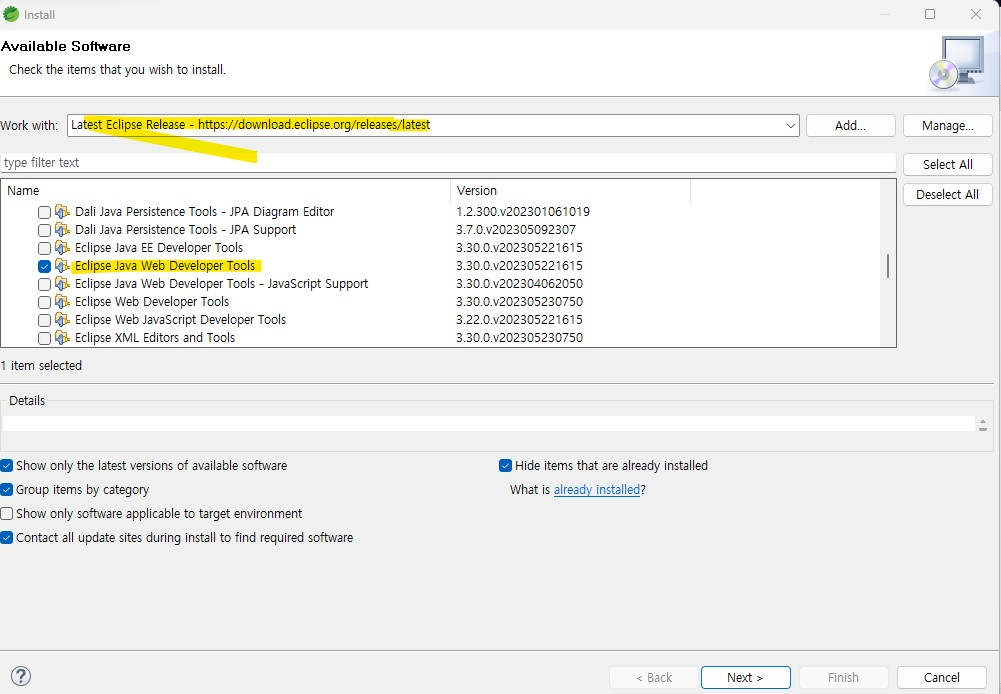Click version 3.22.0.v202305221615

coord(519,319)
